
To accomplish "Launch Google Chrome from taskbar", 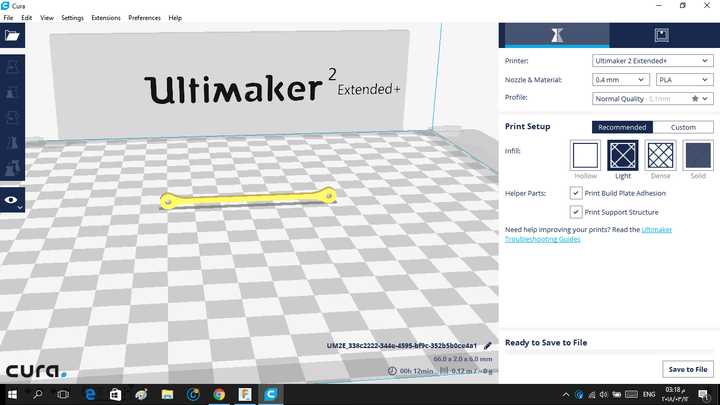I will (x=219, y=394).
